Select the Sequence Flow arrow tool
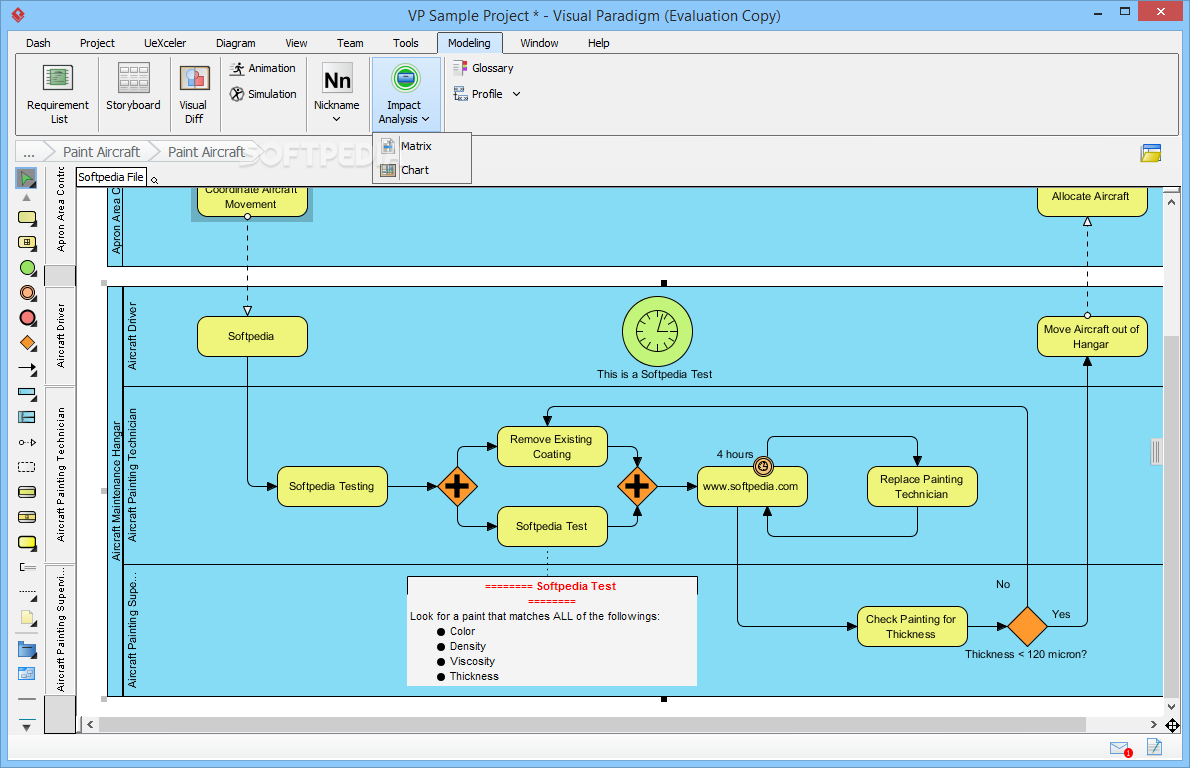Screen dimensions: 1190x768 pos(27,369)
